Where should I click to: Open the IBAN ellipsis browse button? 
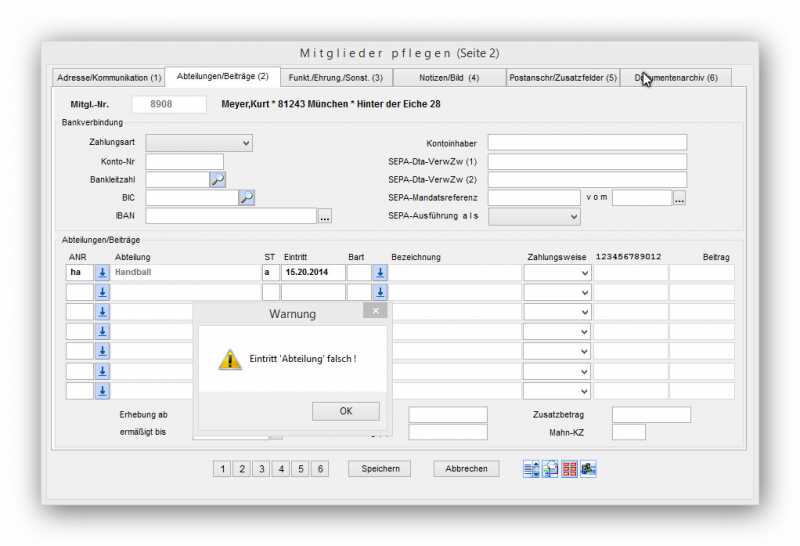click(325, 216)
